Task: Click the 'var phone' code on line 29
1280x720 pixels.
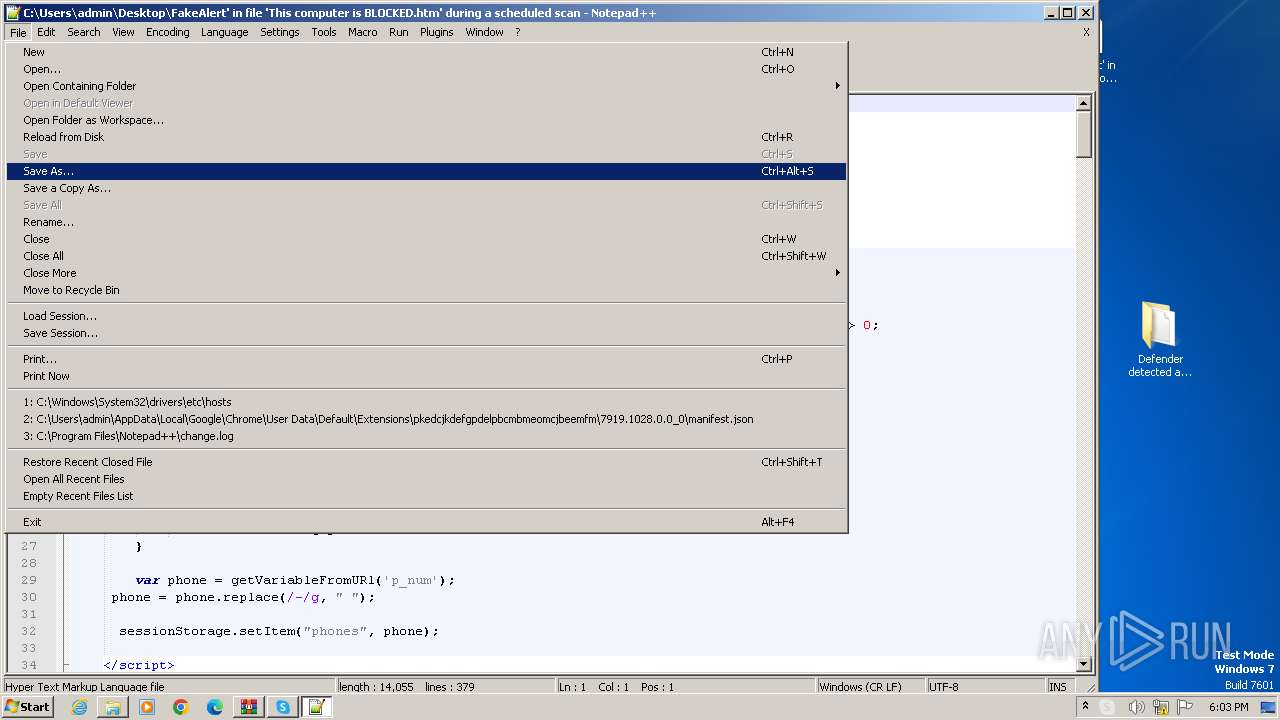Action: (x=171, y=580)
